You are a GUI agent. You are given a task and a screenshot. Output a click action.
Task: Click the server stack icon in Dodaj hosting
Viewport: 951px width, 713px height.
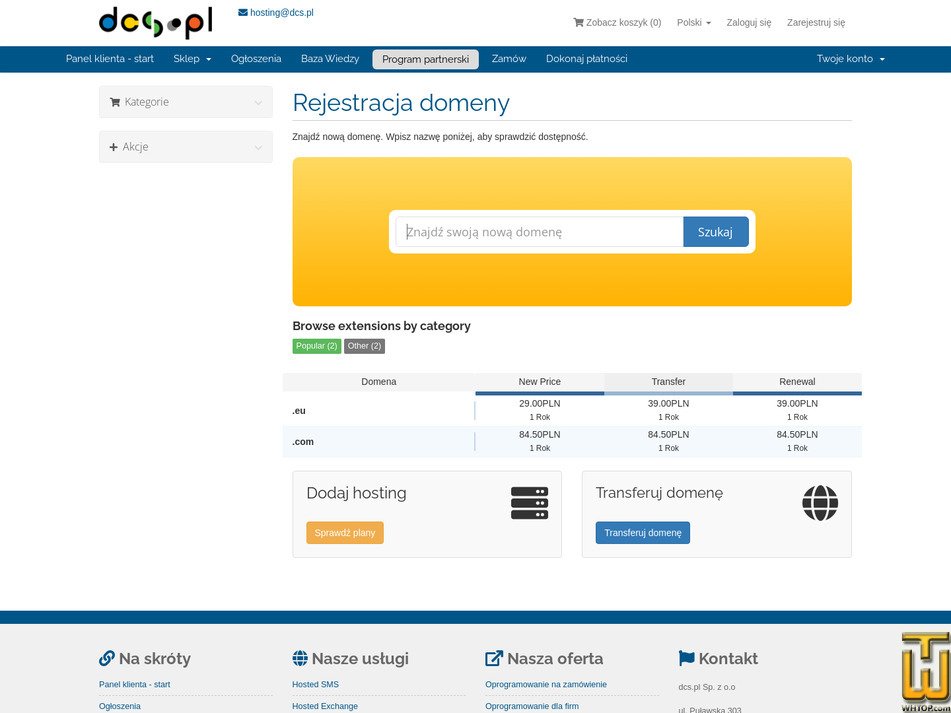[x=529, y=503]
